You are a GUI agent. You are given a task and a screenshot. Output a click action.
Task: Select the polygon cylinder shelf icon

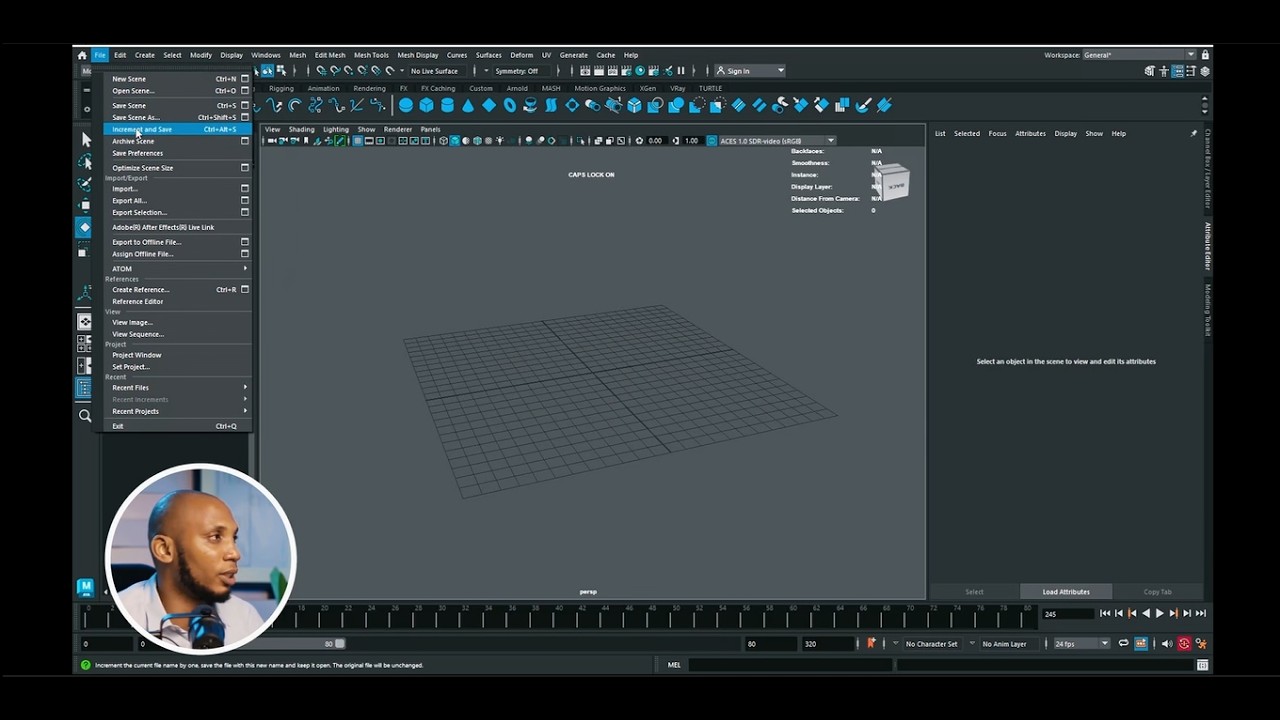tap(447, 105)
